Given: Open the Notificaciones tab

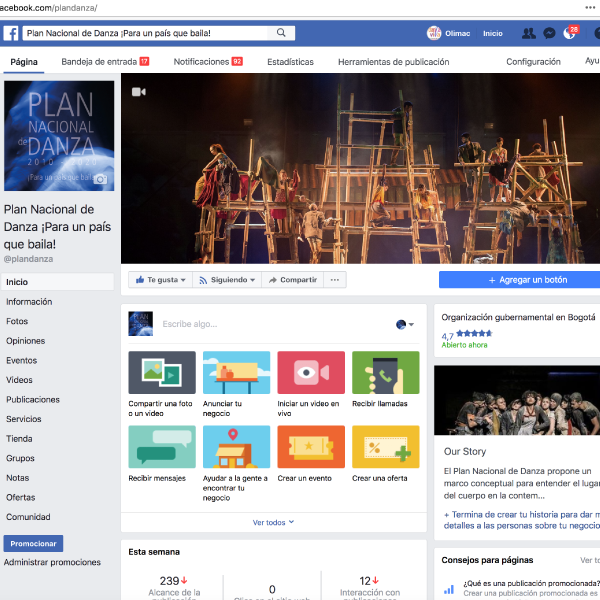Looking at the screenshot, I should coord(208,62).
